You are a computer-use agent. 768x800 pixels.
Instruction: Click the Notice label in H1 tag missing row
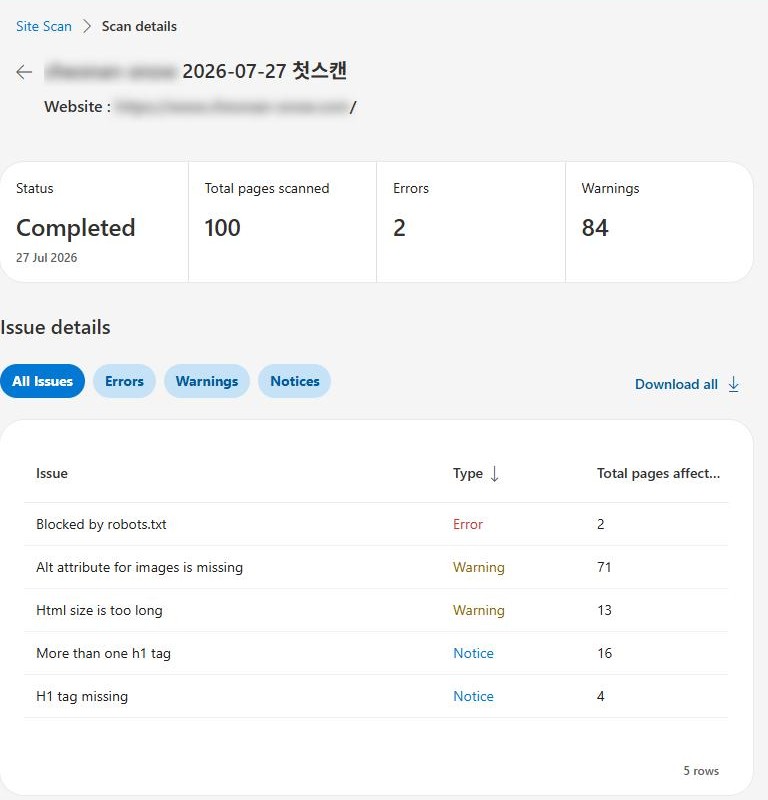coord(473,696)
